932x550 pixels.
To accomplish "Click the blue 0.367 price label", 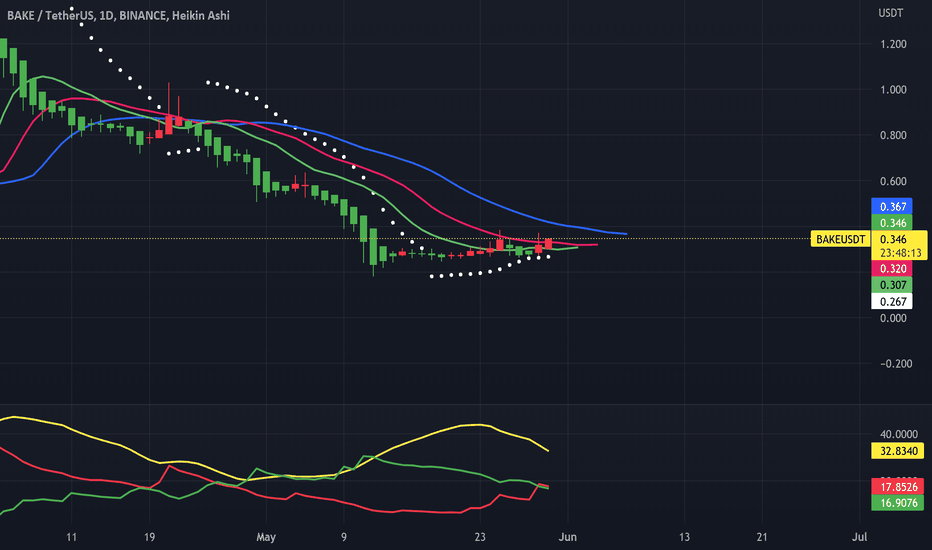I will (x=893, y=206).
